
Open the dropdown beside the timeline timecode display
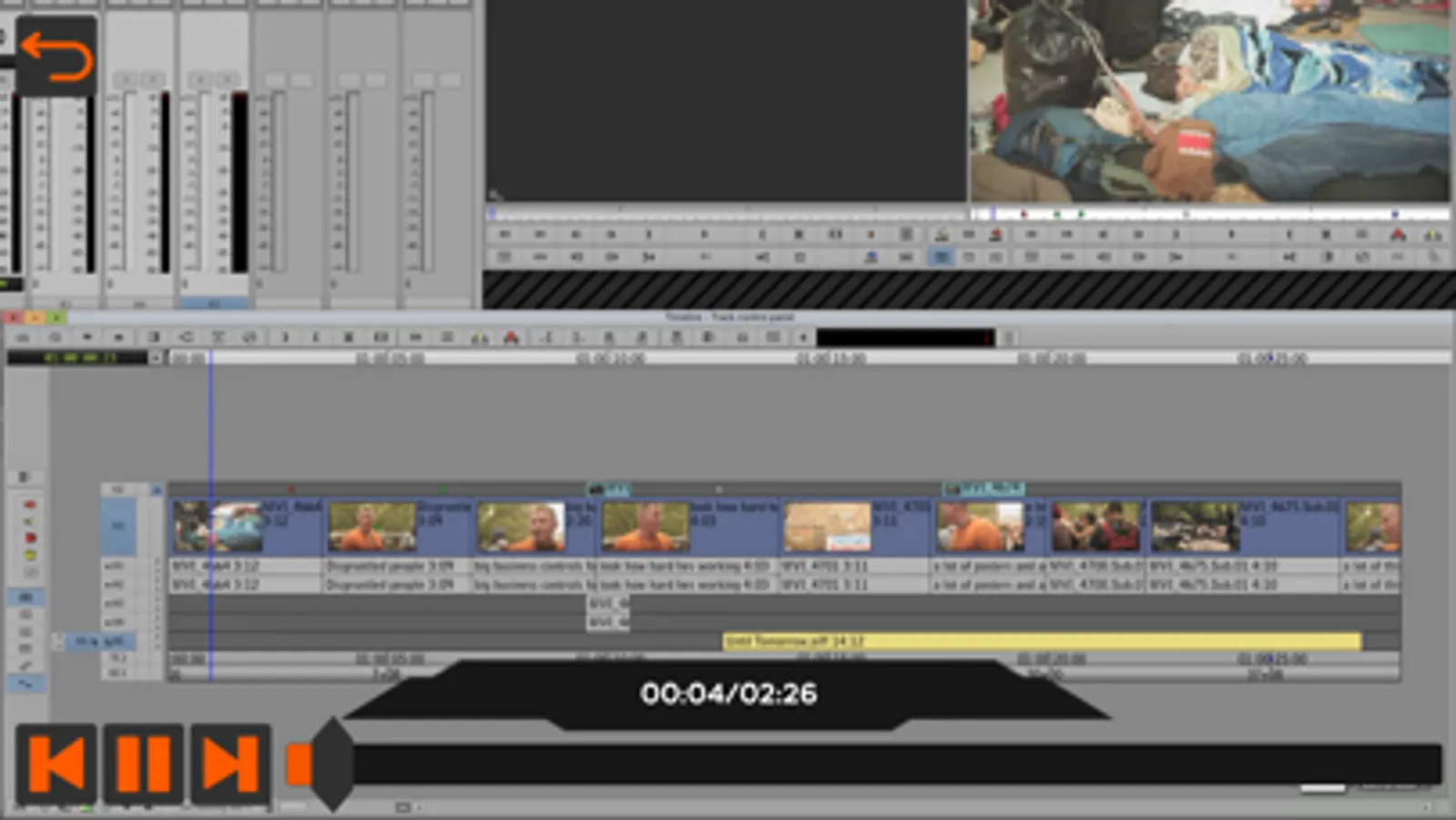156,358
